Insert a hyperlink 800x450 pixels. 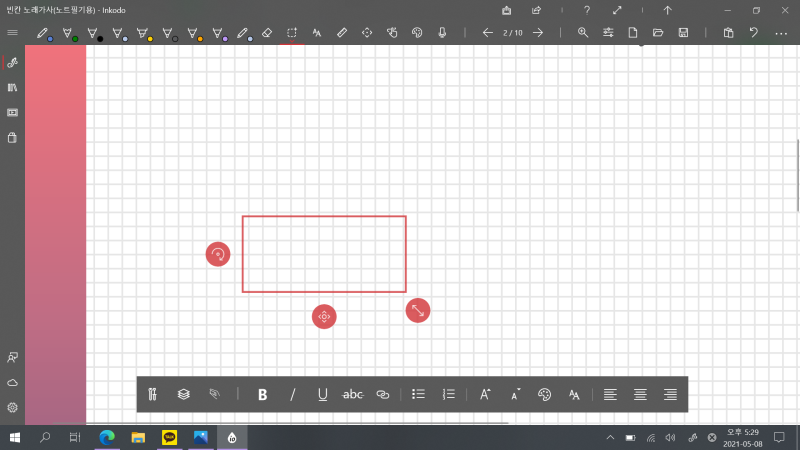[383, 394]
